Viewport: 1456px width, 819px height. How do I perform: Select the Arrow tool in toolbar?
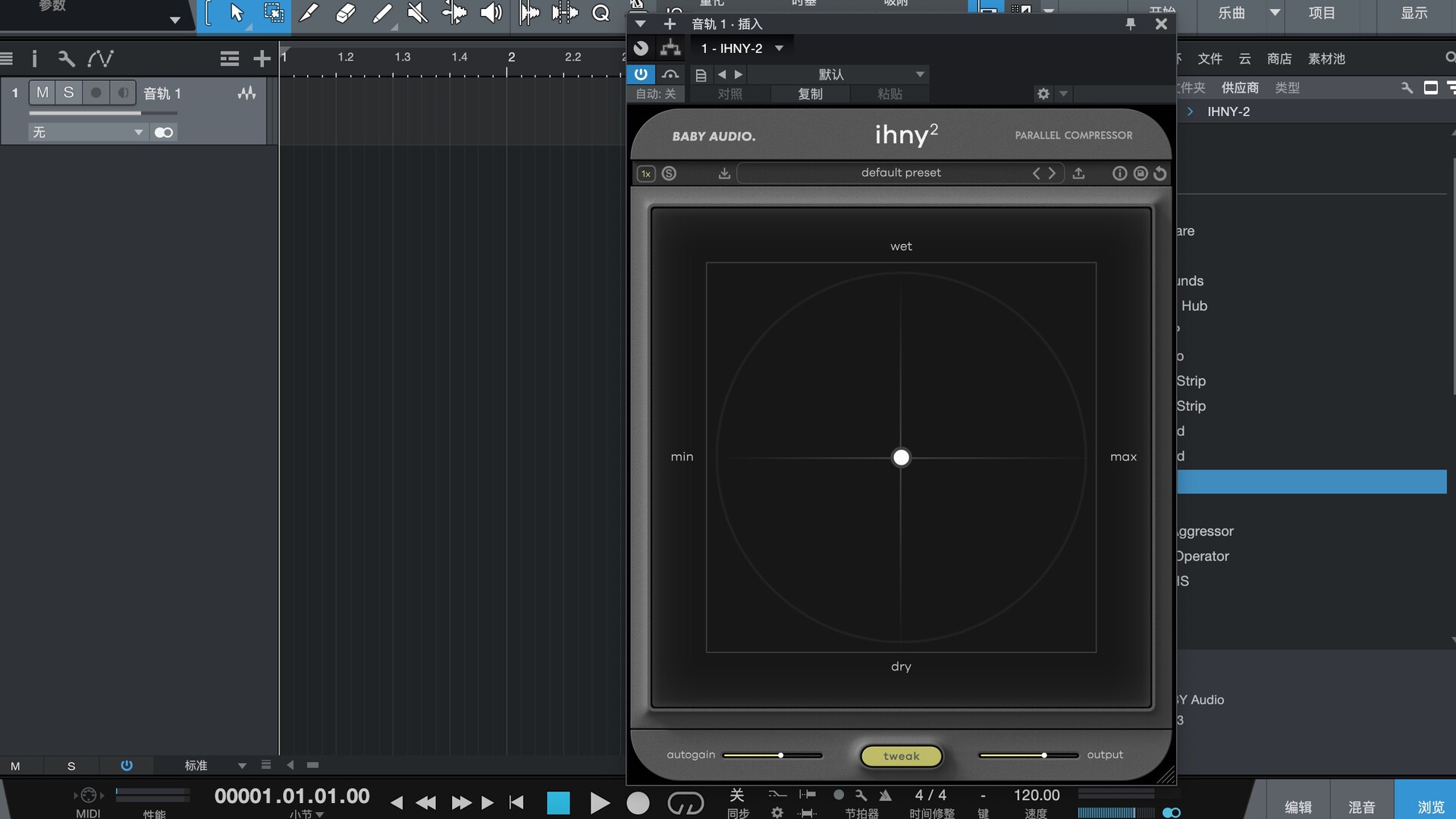click(237, 14)
